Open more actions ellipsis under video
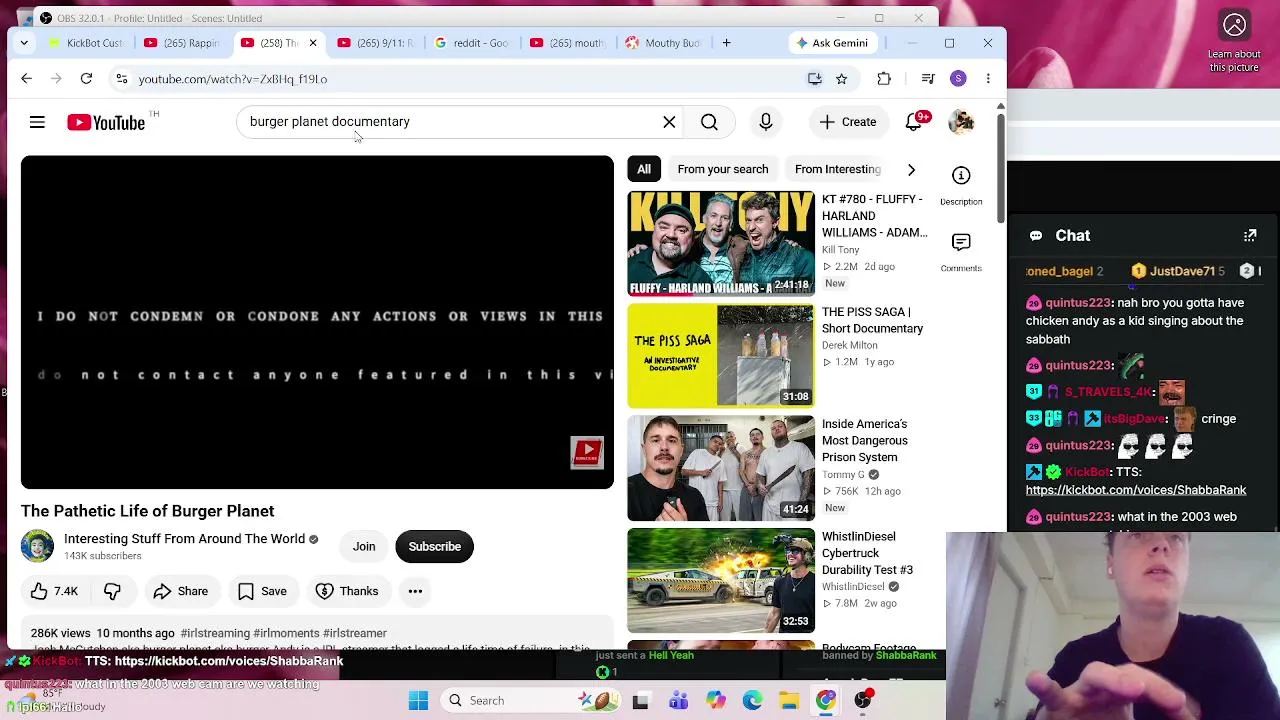 point(415,591)
